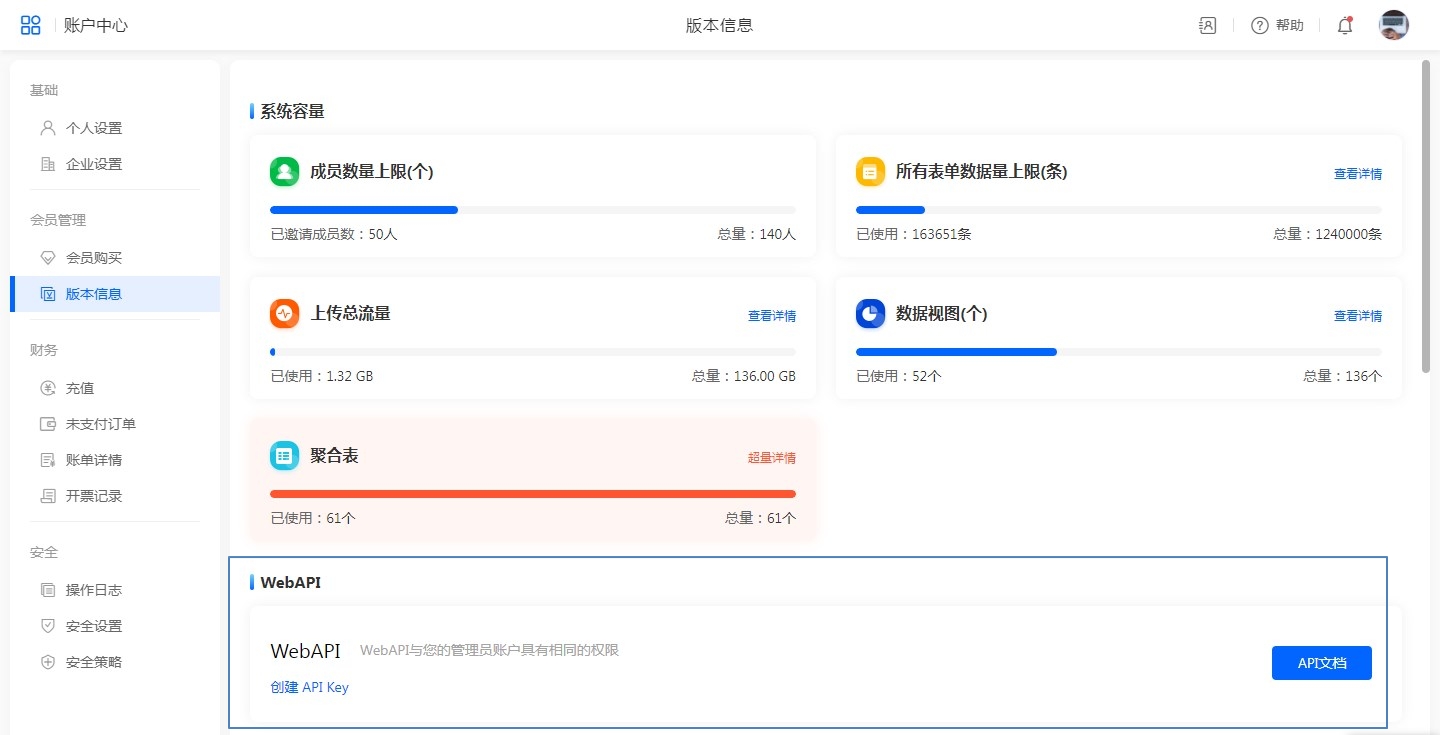Image resolution: width=1440 pixels, height=735 pixels.
Task: Click the 聚合表 red usage progress bar
Action: pos(532,494)
